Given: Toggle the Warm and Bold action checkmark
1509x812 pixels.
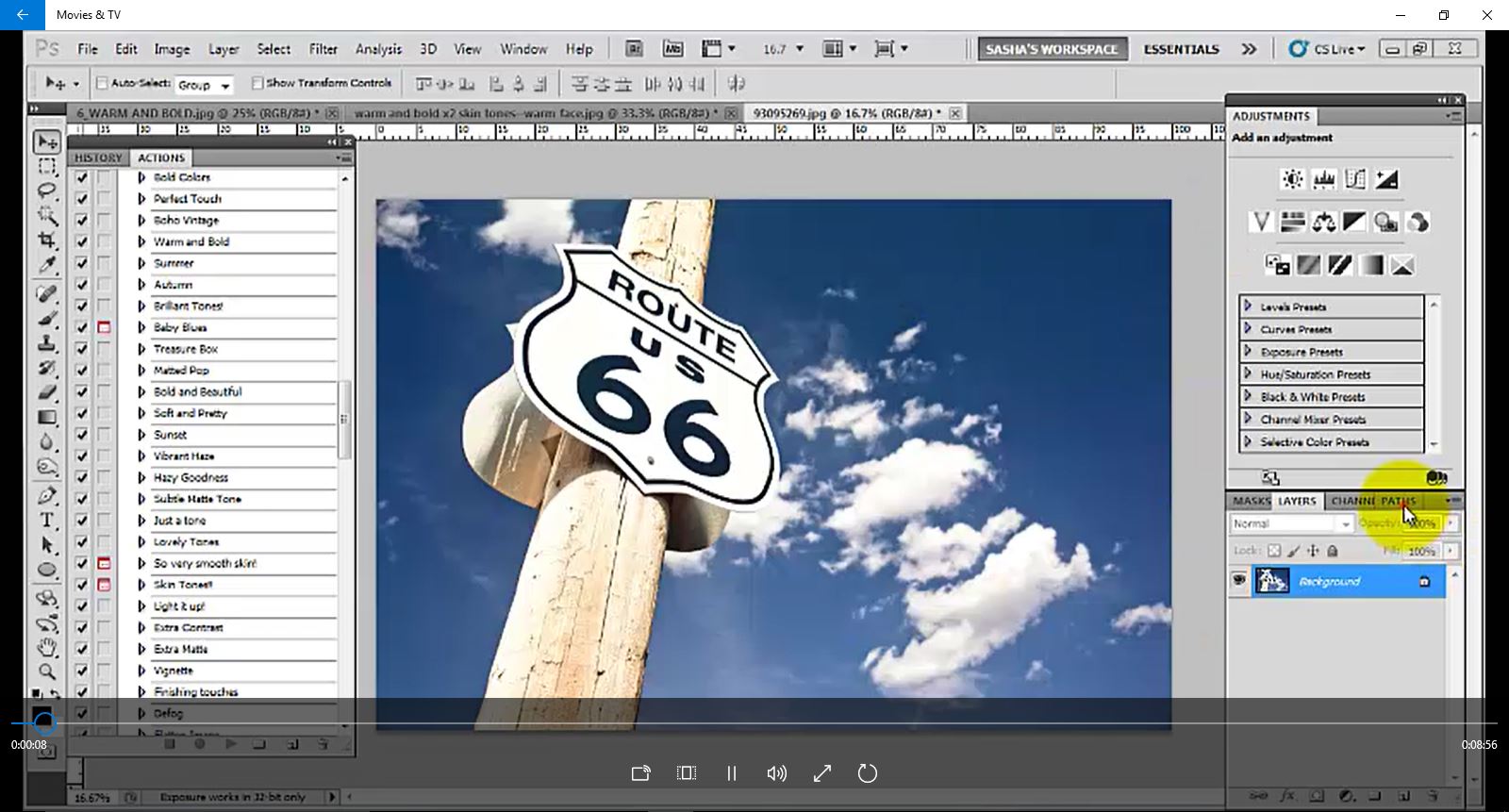Looking at the screenshot, I should tap(82, 241).
